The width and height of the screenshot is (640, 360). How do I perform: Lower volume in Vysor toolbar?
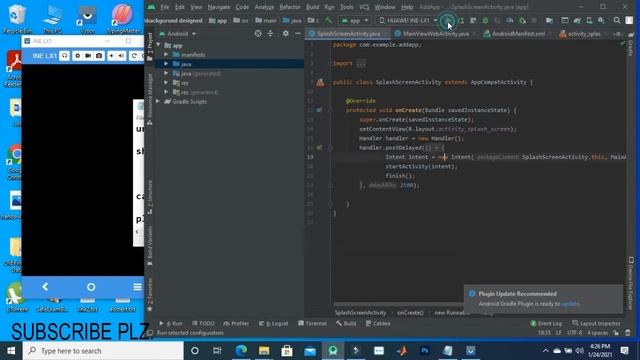click(x=111, y=56)
